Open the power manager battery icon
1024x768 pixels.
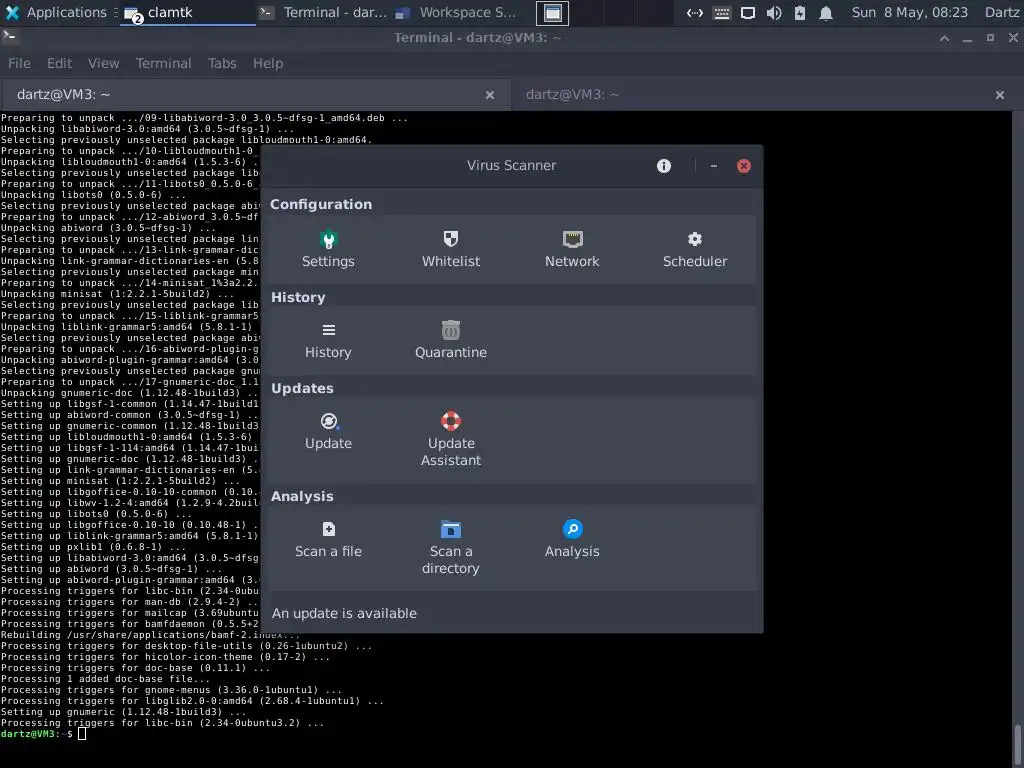coord(800,13)
